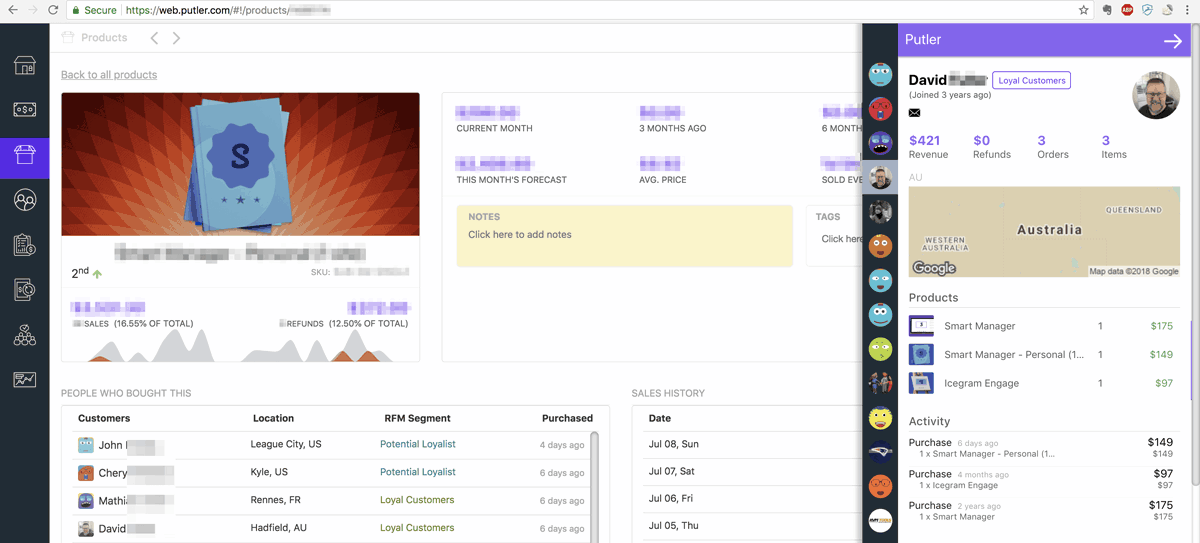1200x543 pixels.
Task: Click the browser back arrow
Action: [x=12, y=10]
